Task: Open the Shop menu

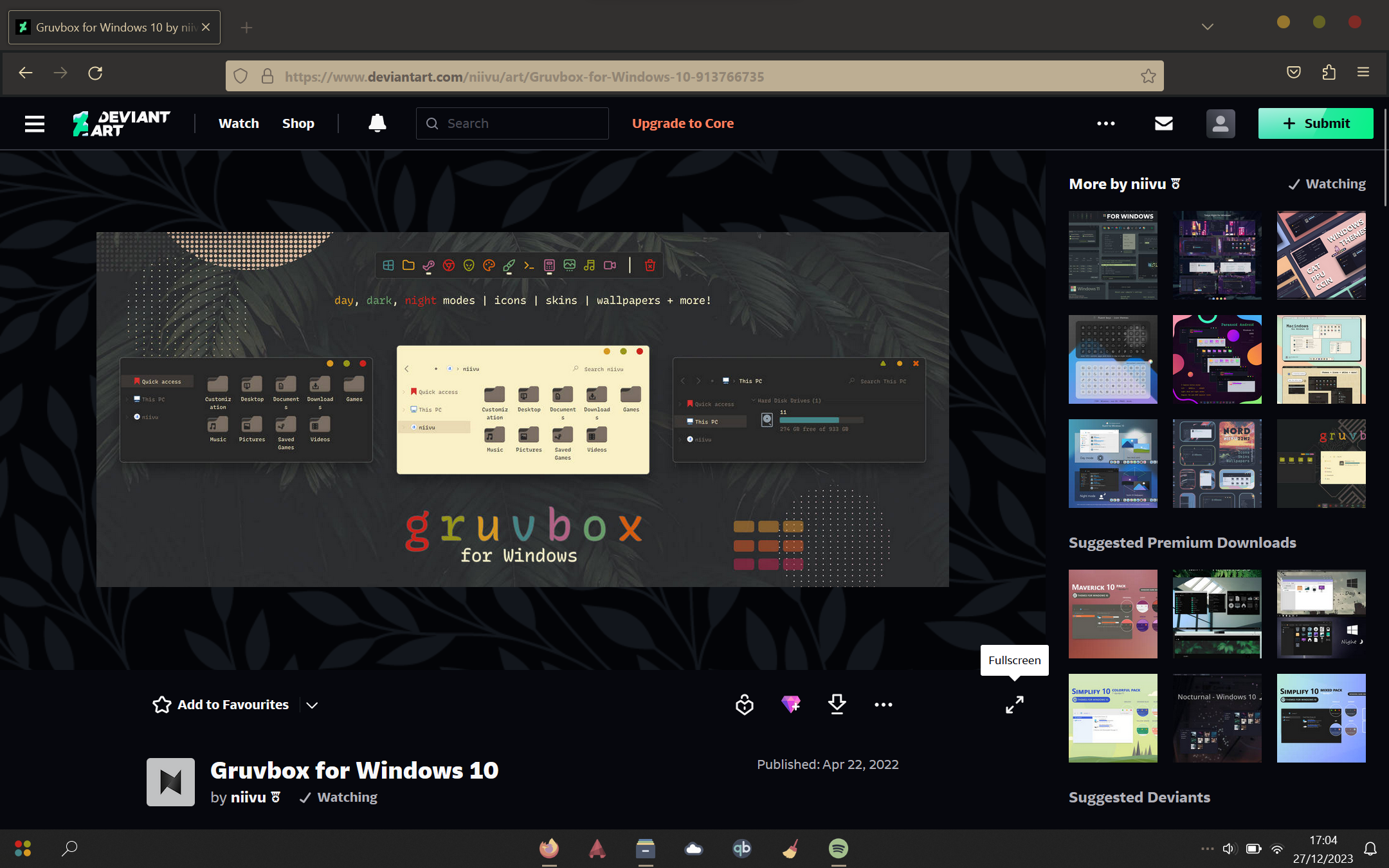Action: 298,123
